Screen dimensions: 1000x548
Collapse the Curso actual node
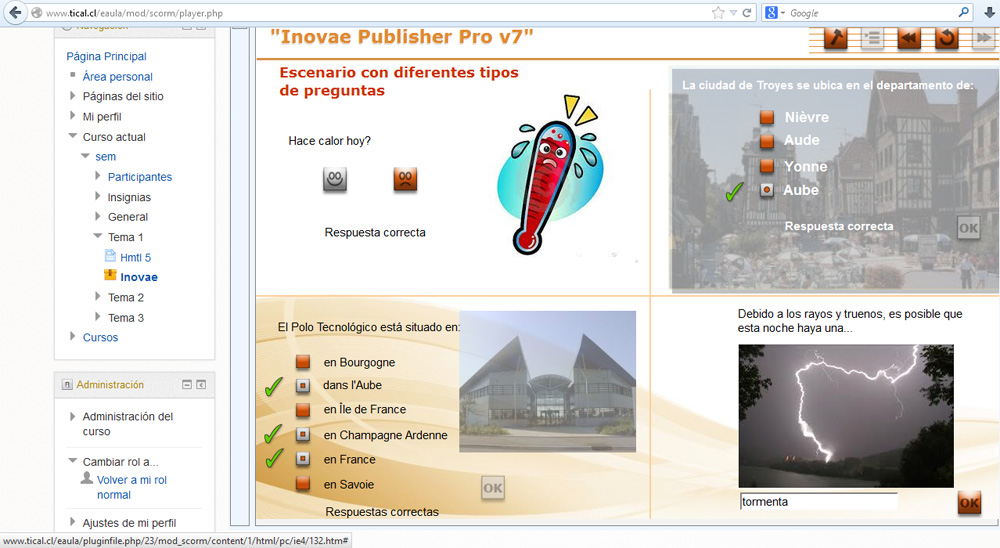(x=72, y=136)
